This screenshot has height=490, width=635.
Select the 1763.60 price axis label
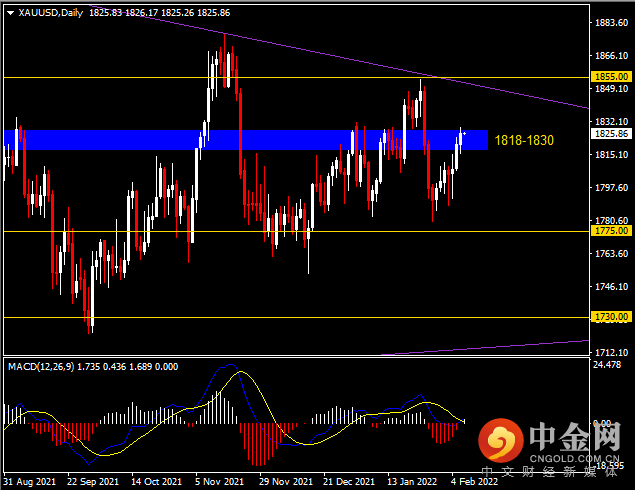tap(612, 254)
